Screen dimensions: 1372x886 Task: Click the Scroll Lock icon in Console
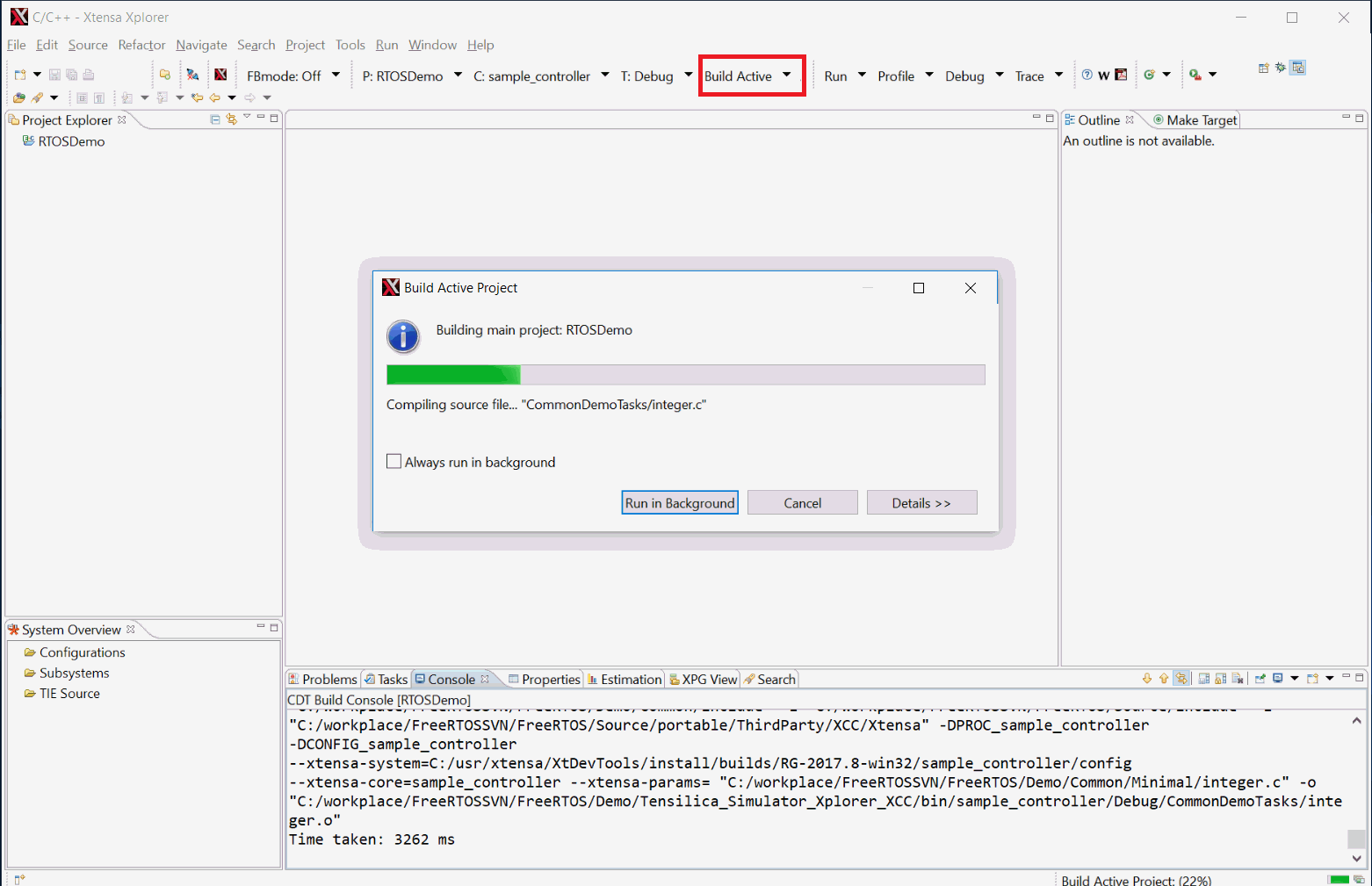click(x=1220, y=679)
